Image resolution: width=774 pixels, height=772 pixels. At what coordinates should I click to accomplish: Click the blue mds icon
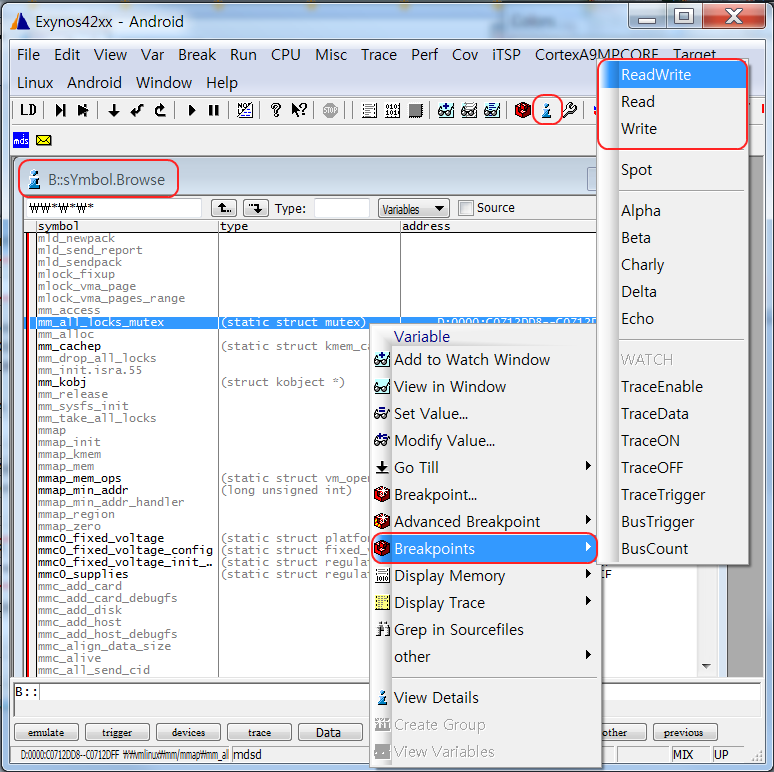(21, 140)
